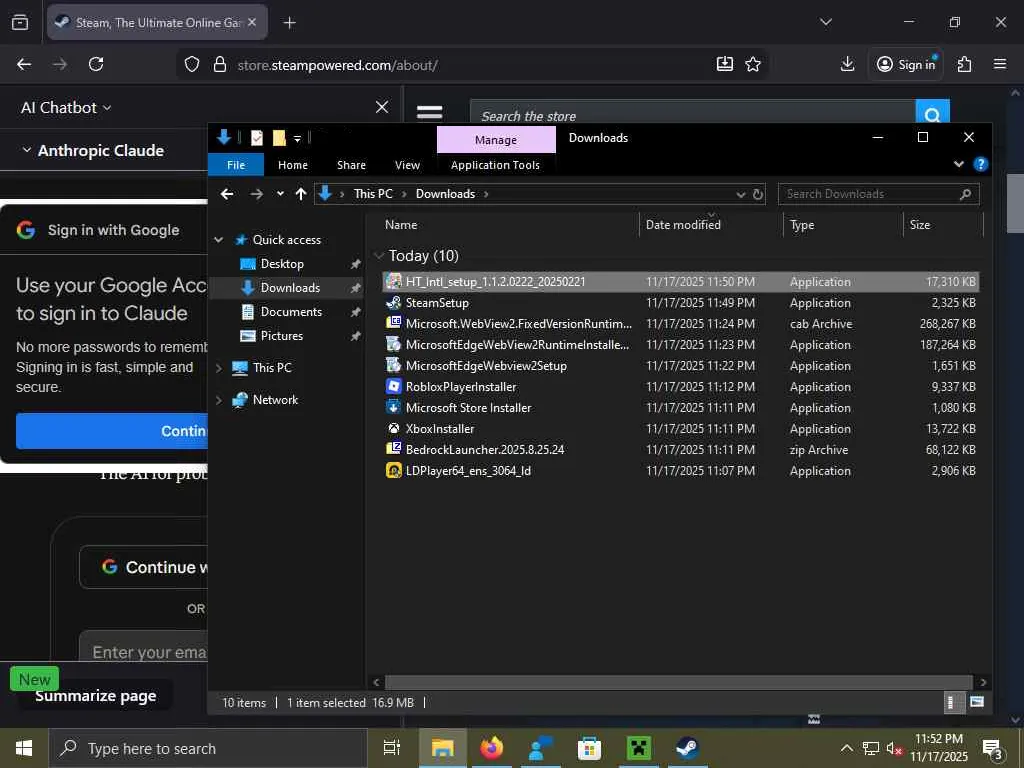Click New Folder icon in Explorer title bar
The width and height of the screenshot is (1024, 768).
(x=279, y=138)
